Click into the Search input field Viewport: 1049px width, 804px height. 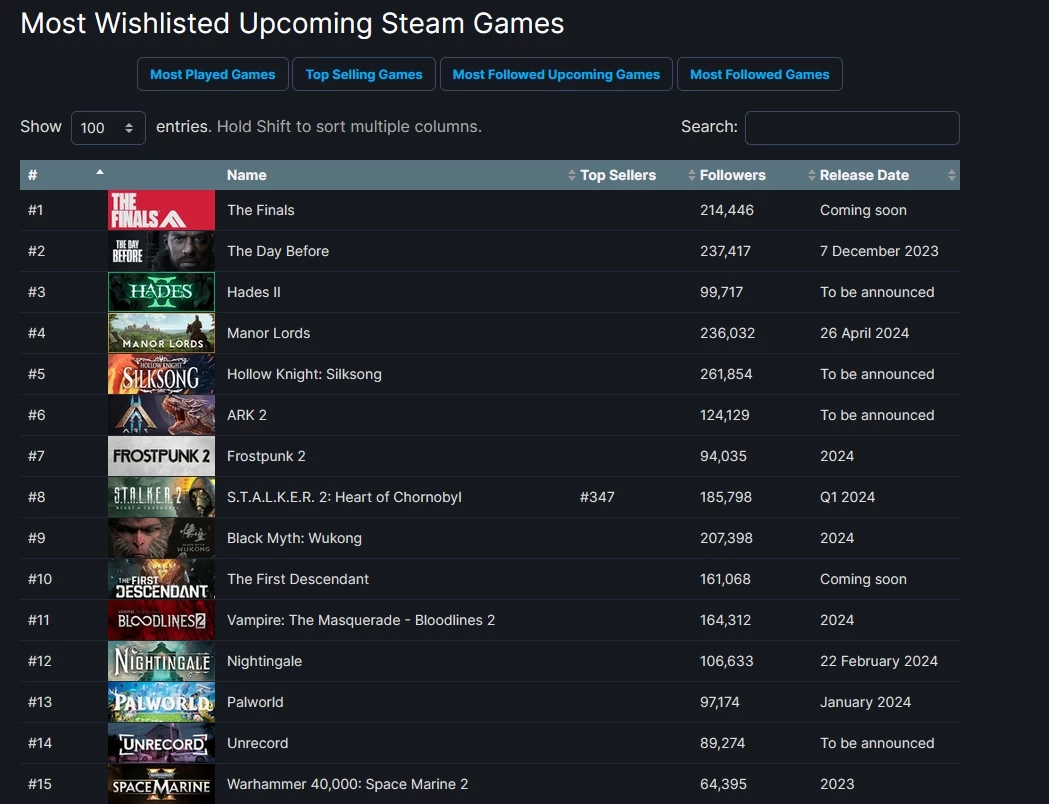[x=852, y=128]
